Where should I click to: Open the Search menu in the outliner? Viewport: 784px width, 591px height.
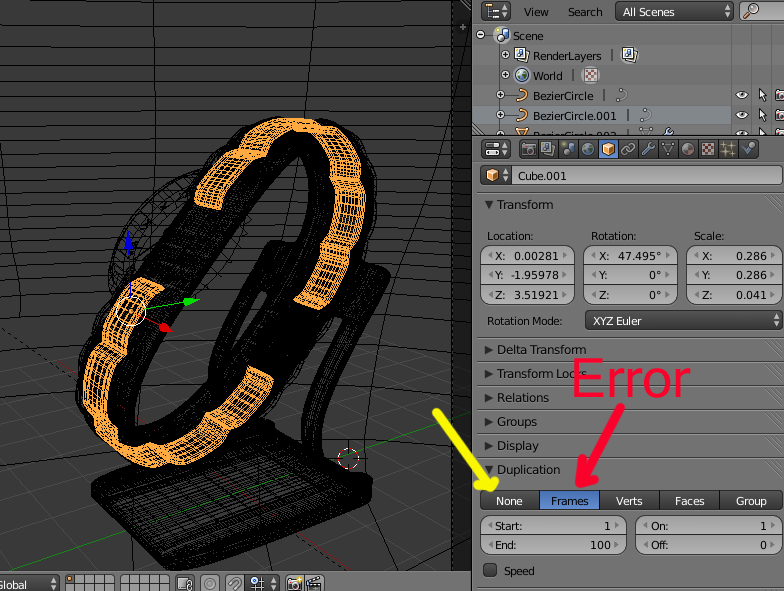tap(585, 12)
